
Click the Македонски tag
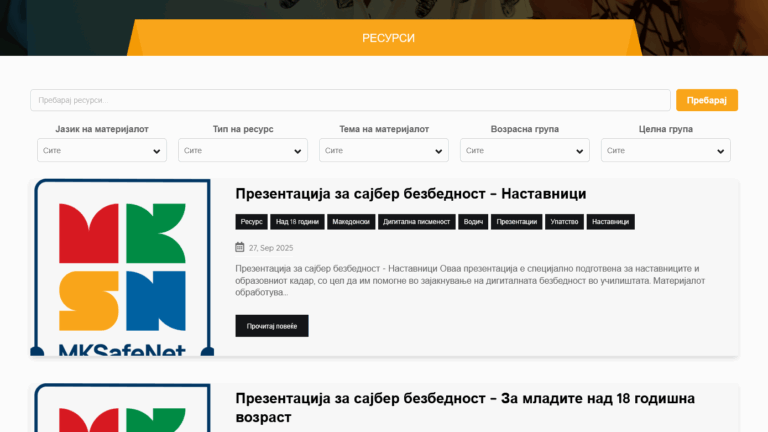pos(351,222)
